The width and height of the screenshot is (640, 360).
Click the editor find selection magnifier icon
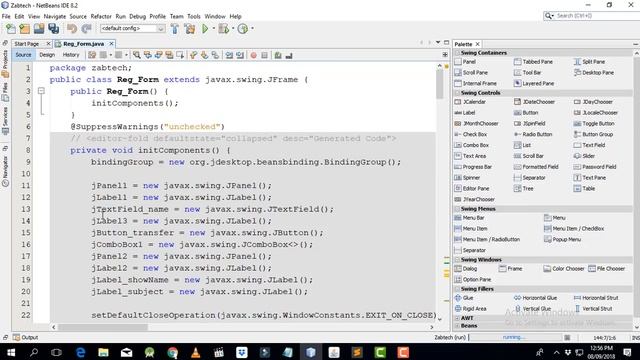click(x=137, y=55)
